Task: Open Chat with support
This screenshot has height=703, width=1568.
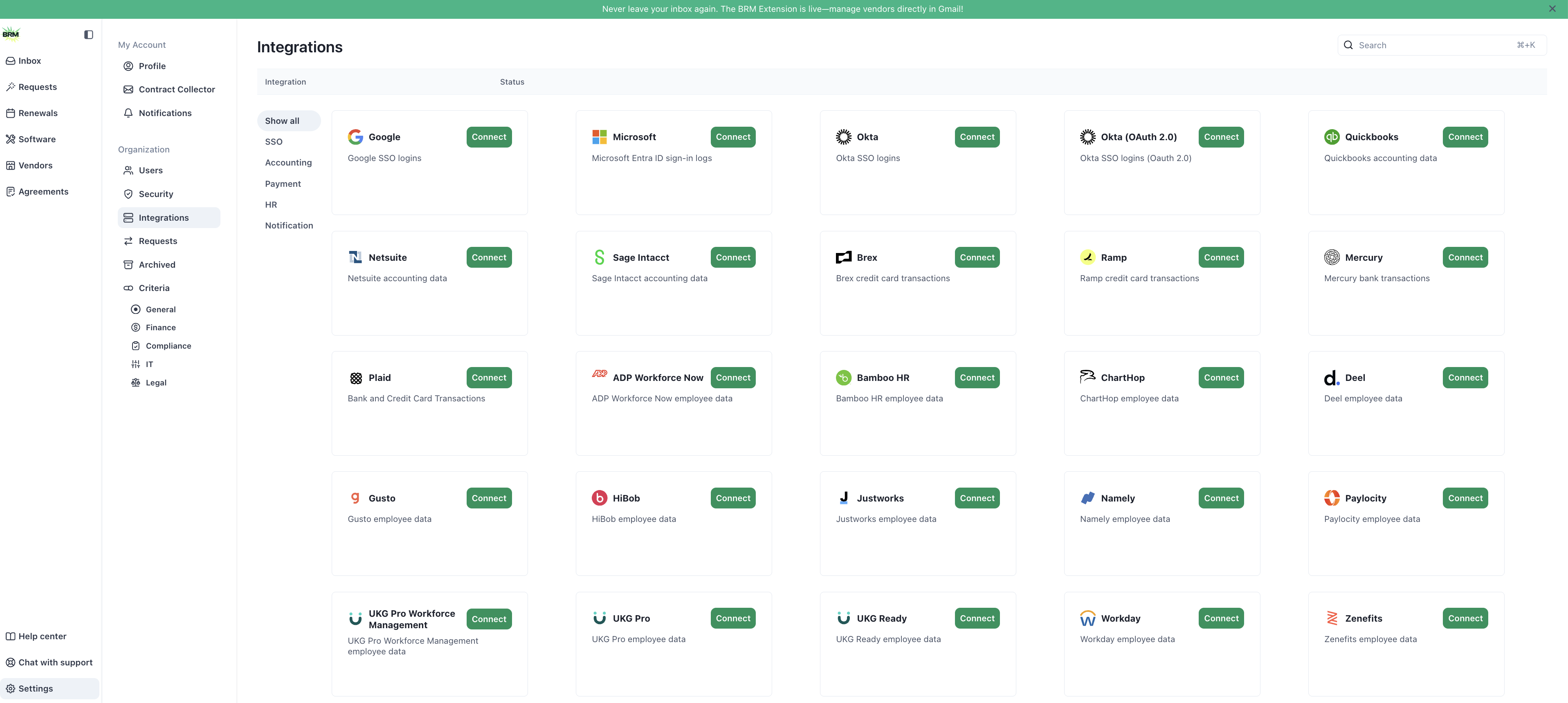Action: [x=55, y=662]
